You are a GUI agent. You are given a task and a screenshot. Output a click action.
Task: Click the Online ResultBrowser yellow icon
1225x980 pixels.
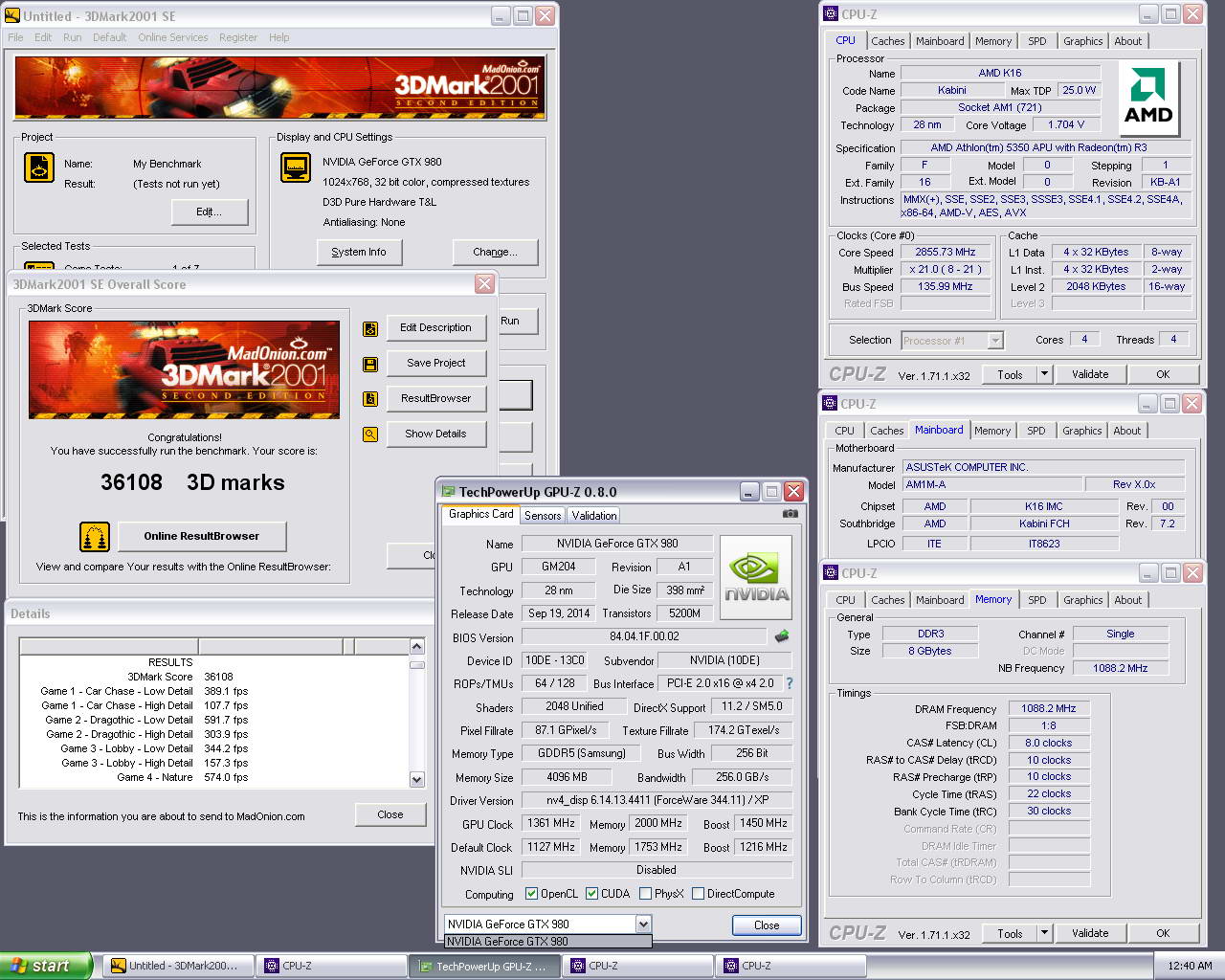[x=95, y=537]
